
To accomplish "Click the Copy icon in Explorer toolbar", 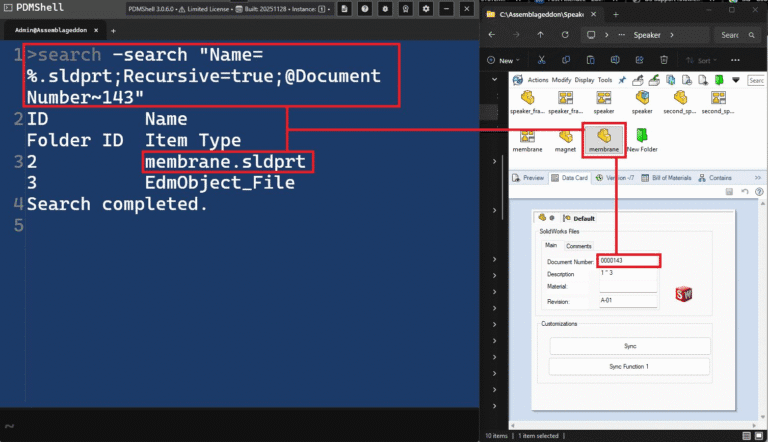I will click(x=566, y=60).
